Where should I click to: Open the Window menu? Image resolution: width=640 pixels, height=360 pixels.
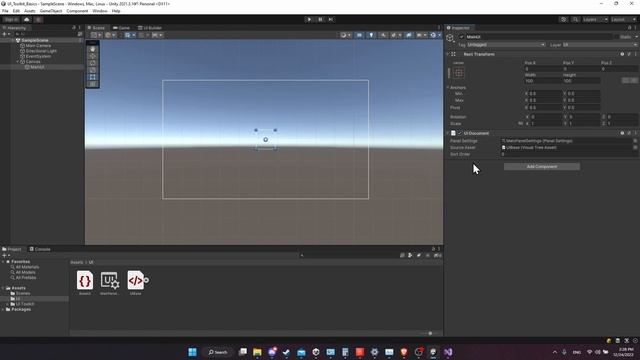pyautogui.click(x=100, y=11)
